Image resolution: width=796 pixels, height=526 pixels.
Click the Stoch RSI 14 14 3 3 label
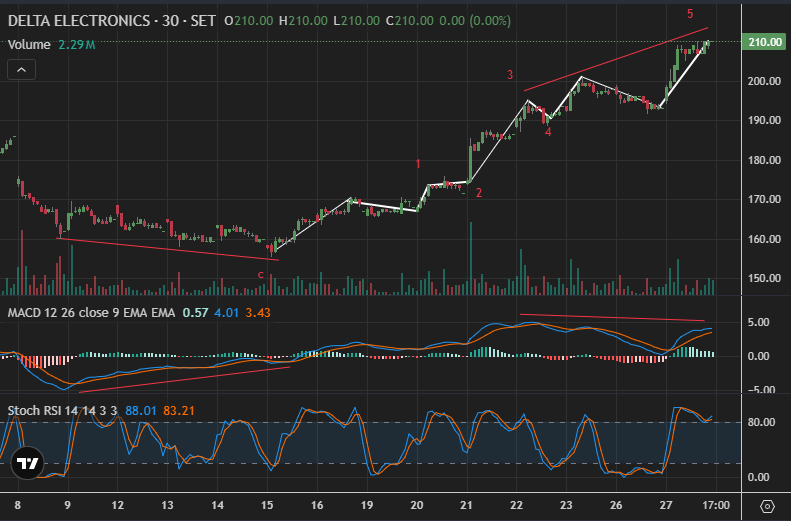(62, 413)
